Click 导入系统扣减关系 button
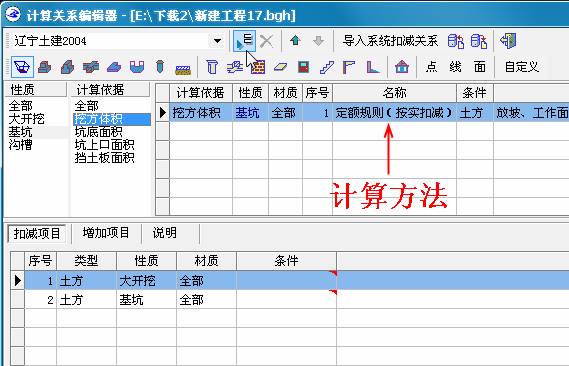Screen dimensions: 569x366 [390, 41]
